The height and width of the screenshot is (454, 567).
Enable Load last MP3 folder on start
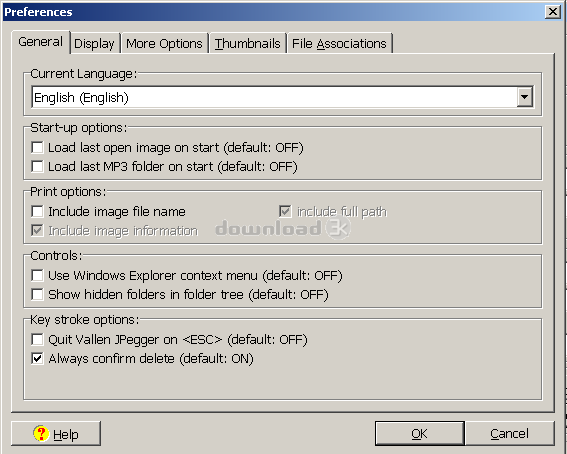click(37, 167)
